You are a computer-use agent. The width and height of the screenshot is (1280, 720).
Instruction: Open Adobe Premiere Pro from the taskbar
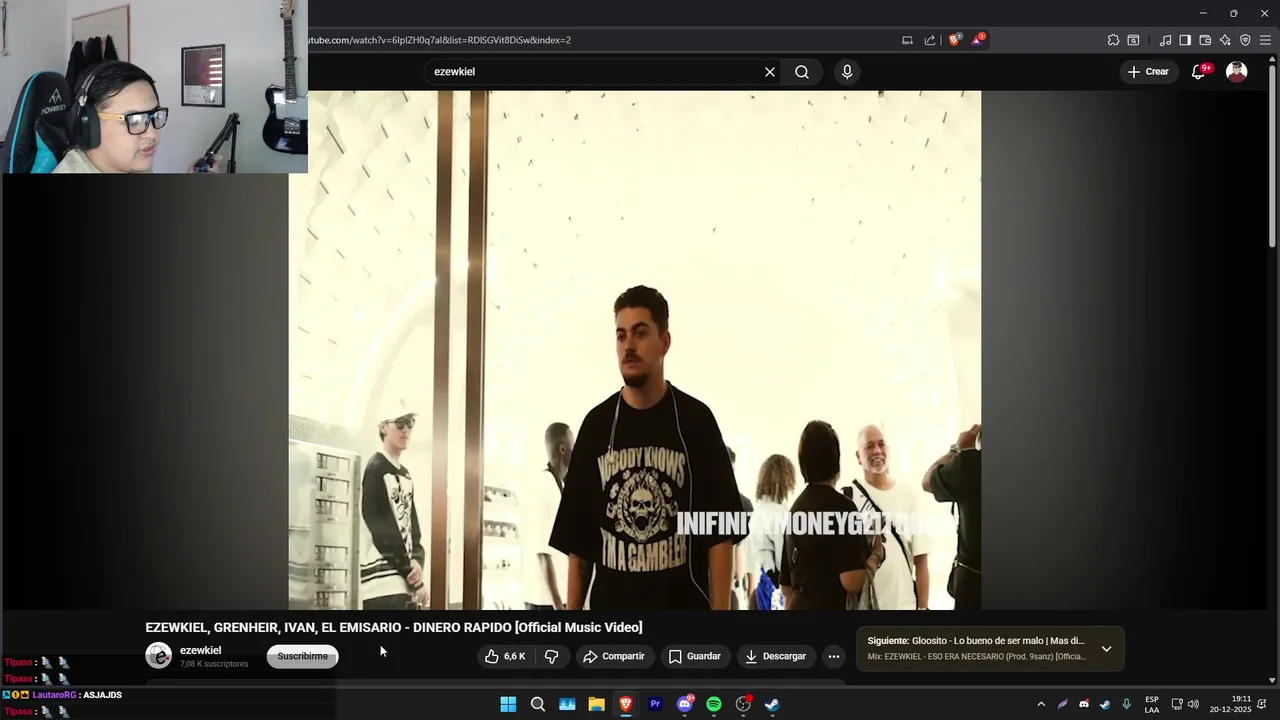[655, 704]
